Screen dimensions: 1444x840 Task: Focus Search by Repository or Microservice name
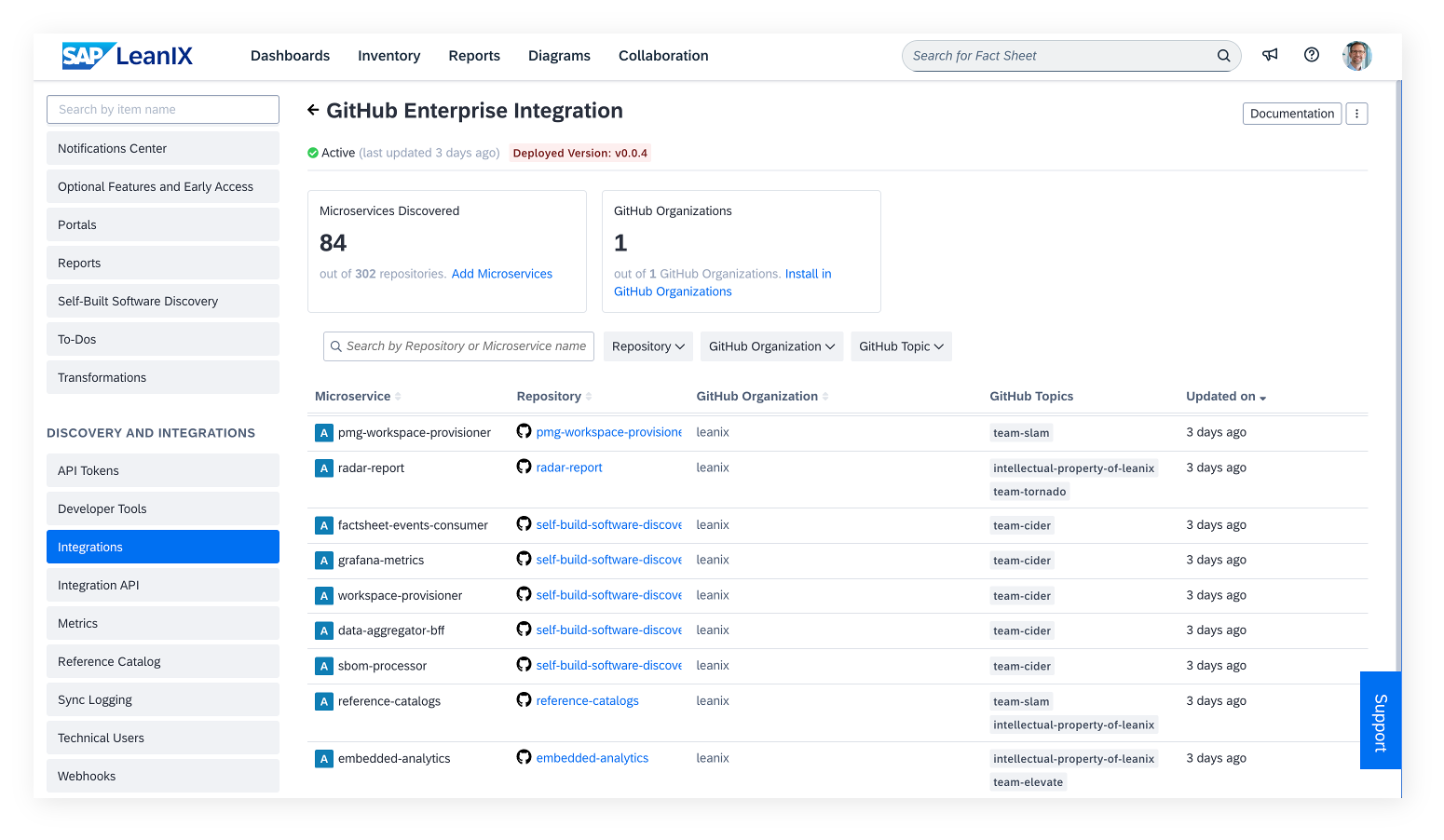(x=458, y=346)
